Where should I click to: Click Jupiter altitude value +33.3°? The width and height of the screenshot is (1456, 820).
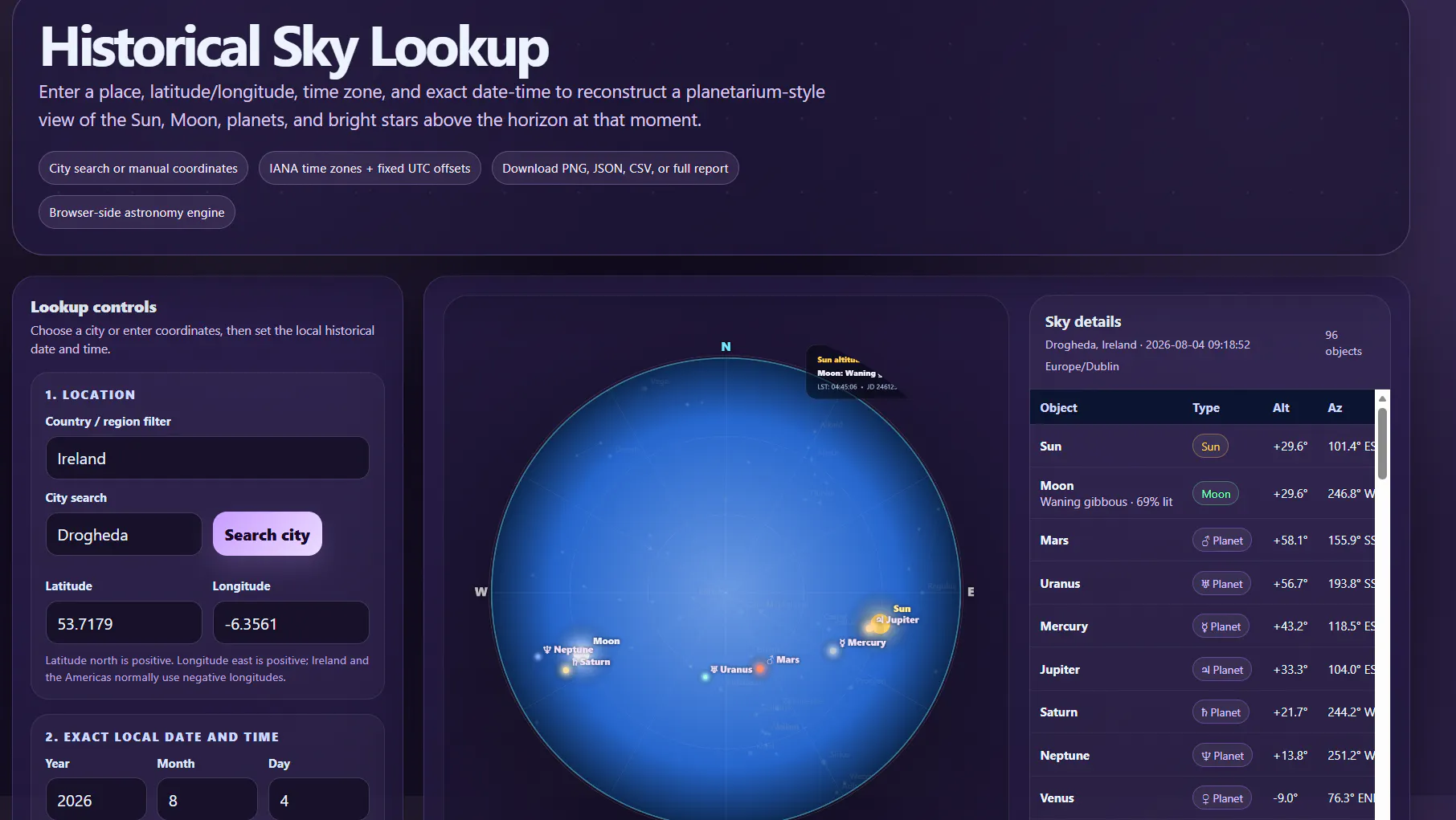(1290, 670)
